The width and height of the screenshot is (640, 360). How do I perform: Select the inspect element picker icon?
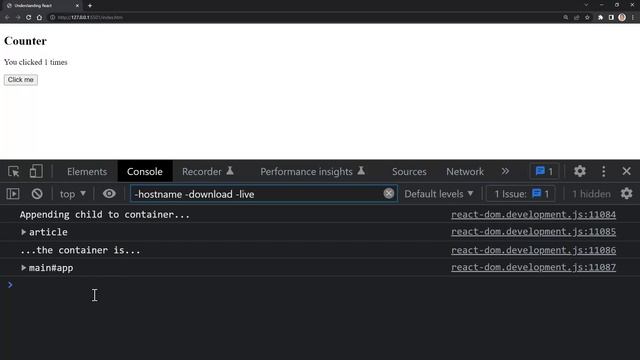point(13,171)
